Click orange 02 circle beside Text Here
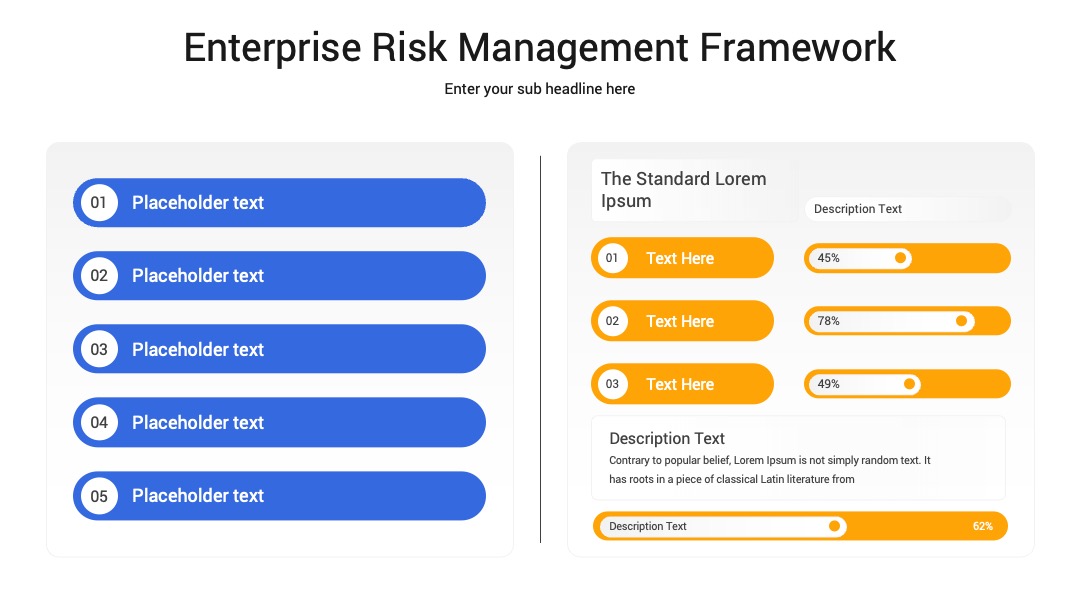Screen dimensions: 1080x608 pyautogui.click(x=612, y=321)
